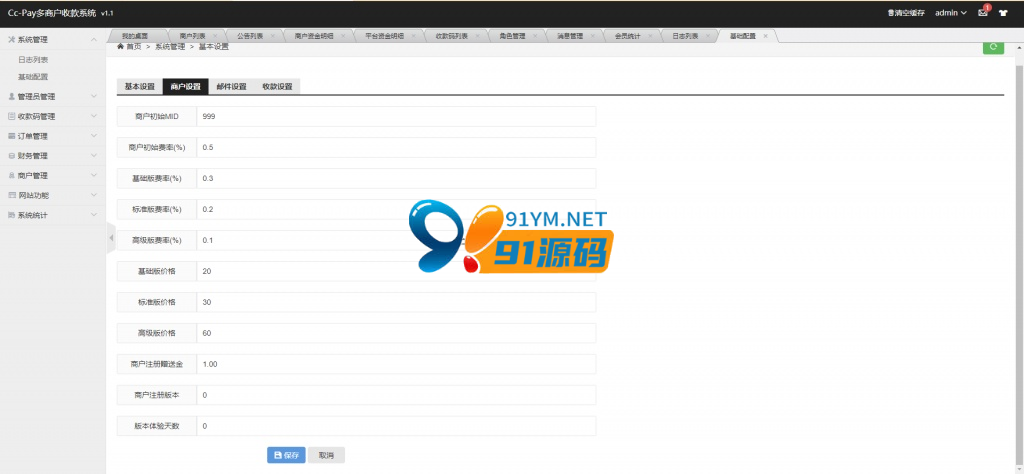
Task: Click the blue 保存 button
Action: [286, 455]
